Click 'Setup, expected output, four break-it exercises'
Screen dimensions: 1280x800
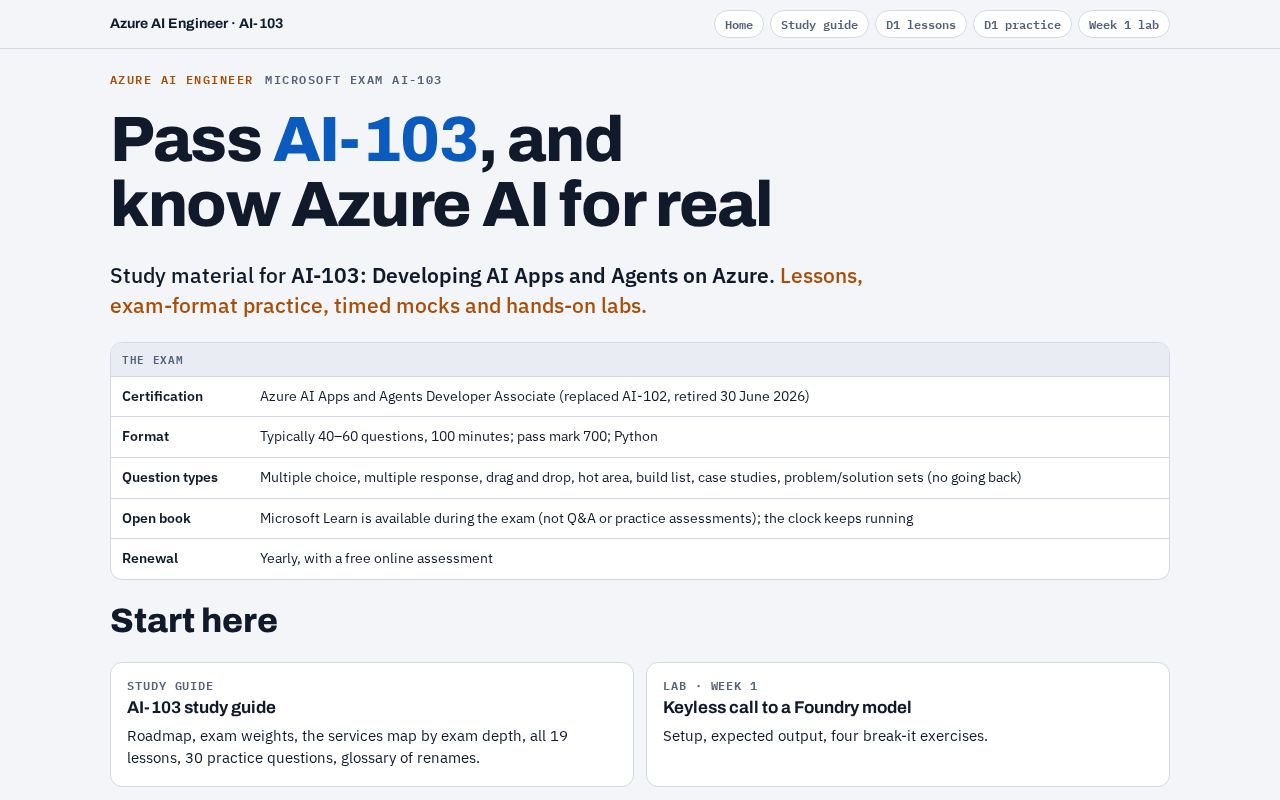click(x=825, y=736)
